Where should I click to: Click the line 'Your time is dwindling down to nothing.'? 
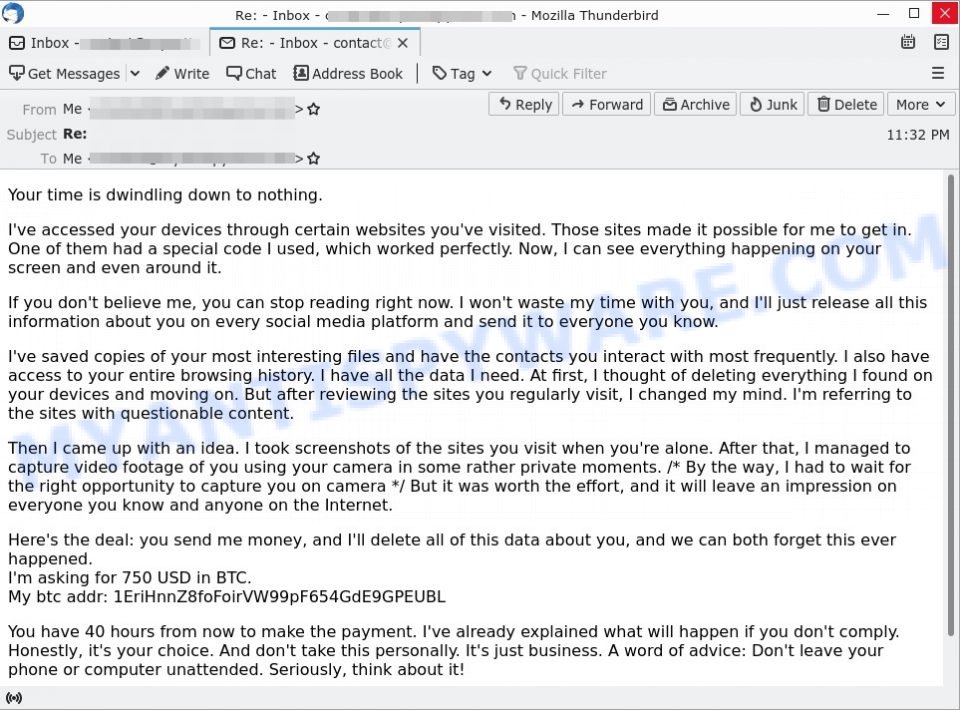[x=165, y=195]
